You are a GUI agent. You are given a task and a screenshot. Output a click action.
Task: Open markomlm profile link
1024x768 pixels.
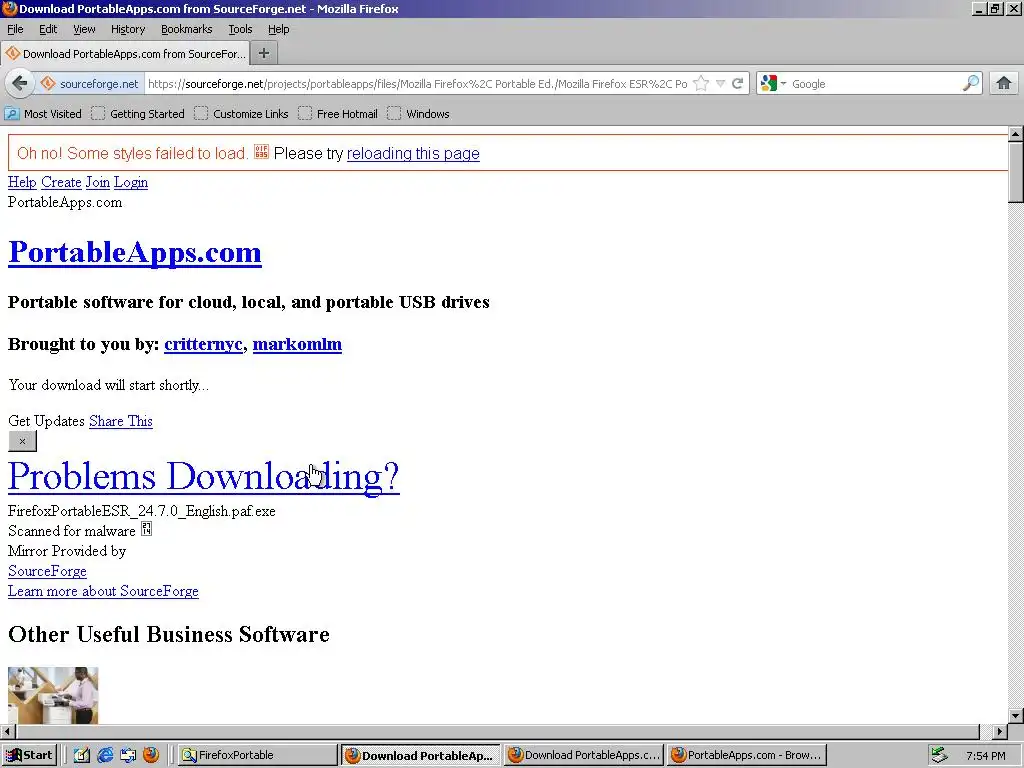coord(297,344)
